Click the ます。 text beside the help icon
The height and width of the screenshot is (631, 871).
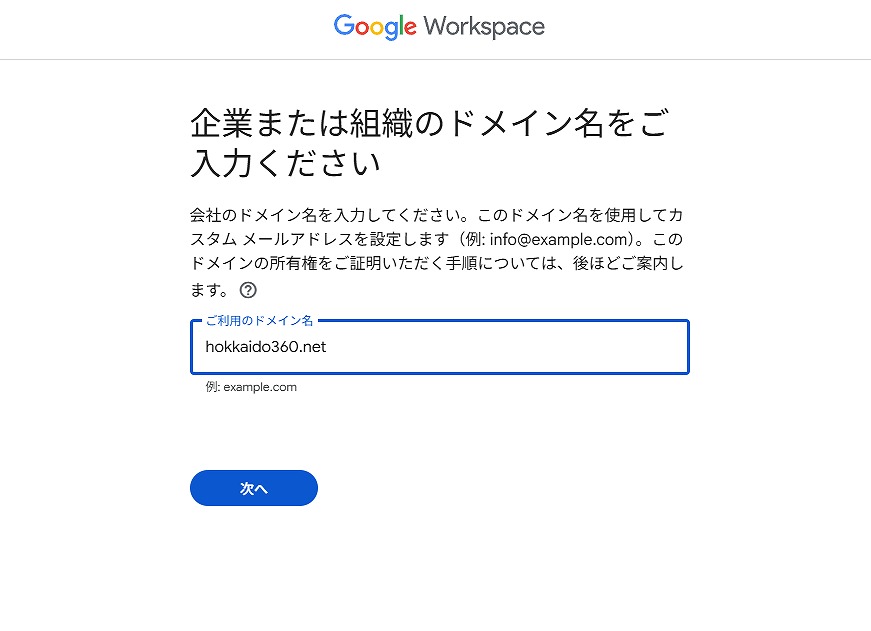209,291
